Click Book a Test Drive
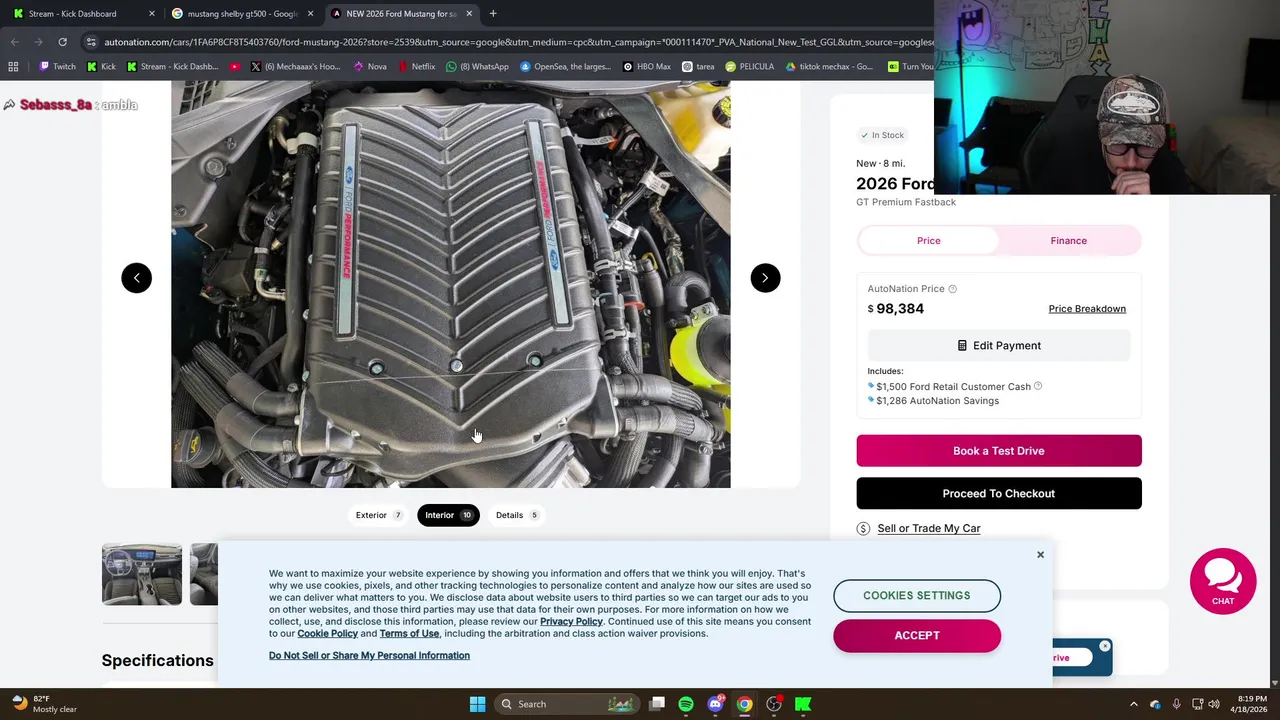This screenshot has width=1280, height=720. tap(998, 451)
